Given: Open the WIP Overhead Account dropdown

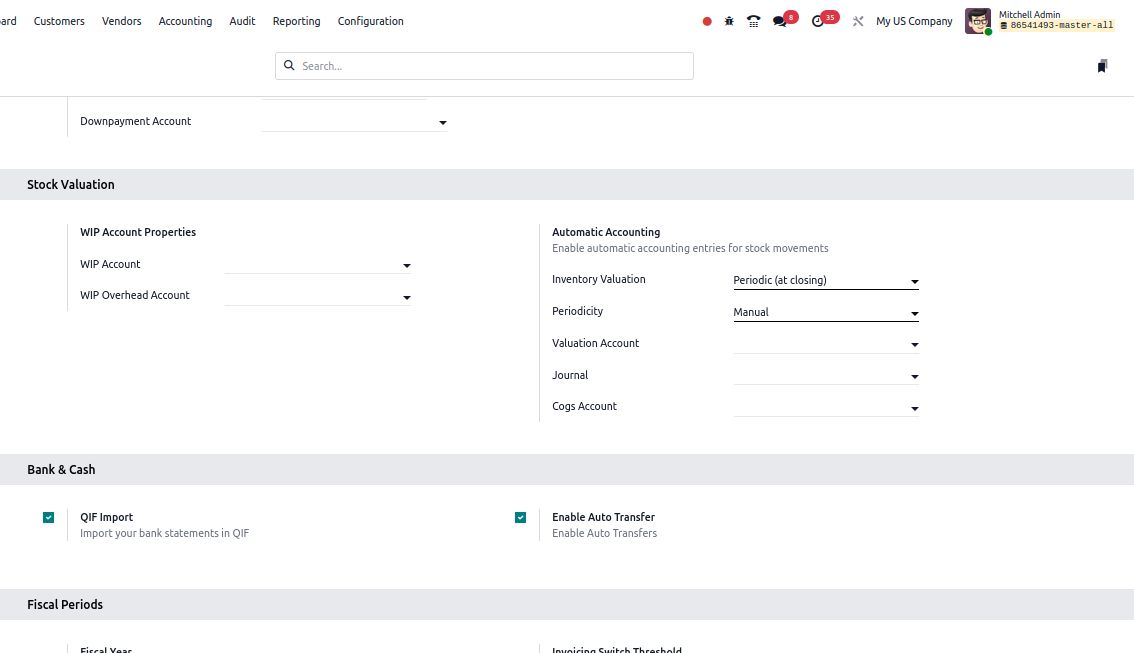Looking at the screenshot, I should coord(317,296).
